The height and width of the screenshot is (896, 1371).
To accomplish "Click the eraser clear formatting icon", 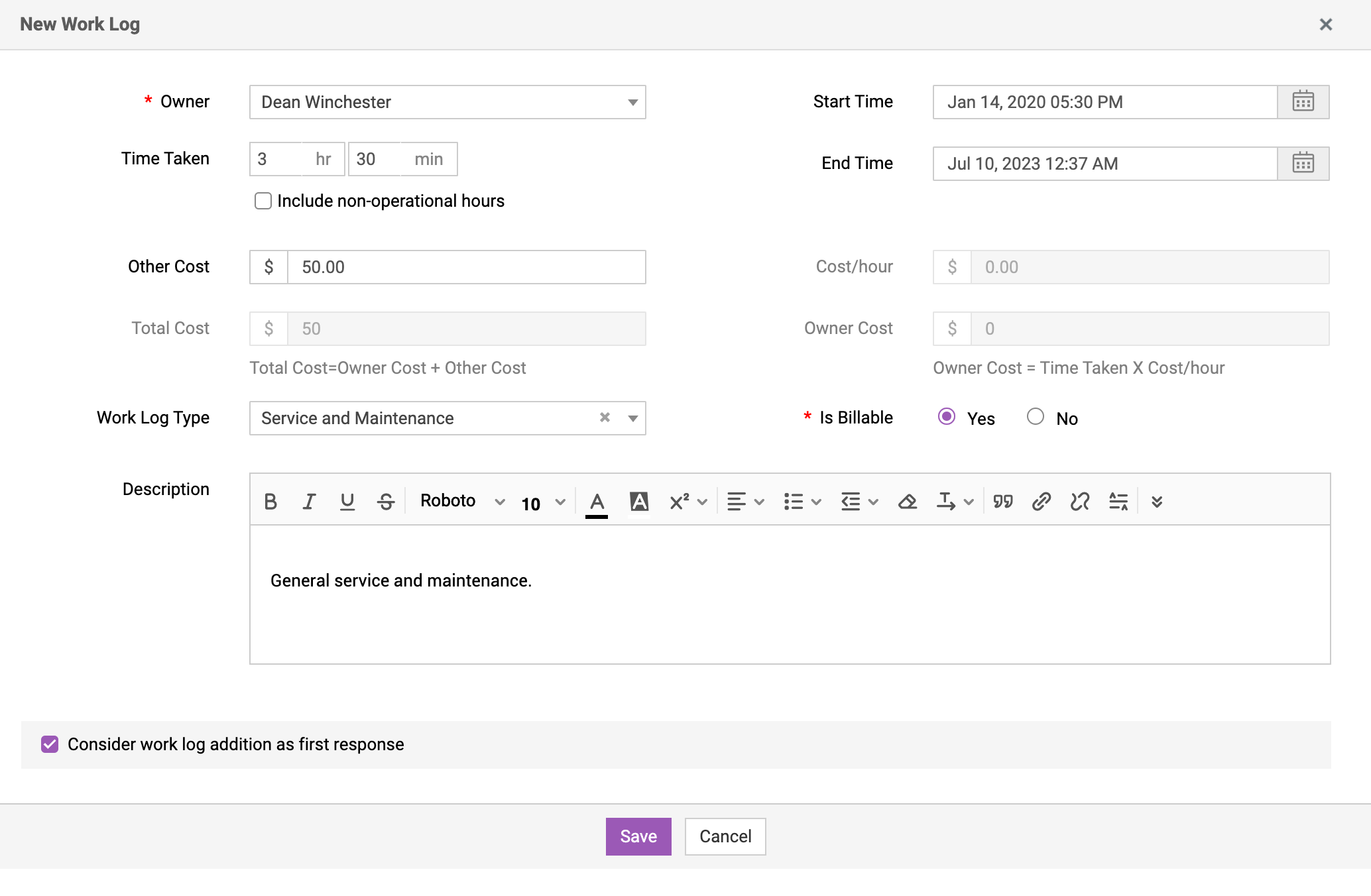I will (x=907, y=502).
